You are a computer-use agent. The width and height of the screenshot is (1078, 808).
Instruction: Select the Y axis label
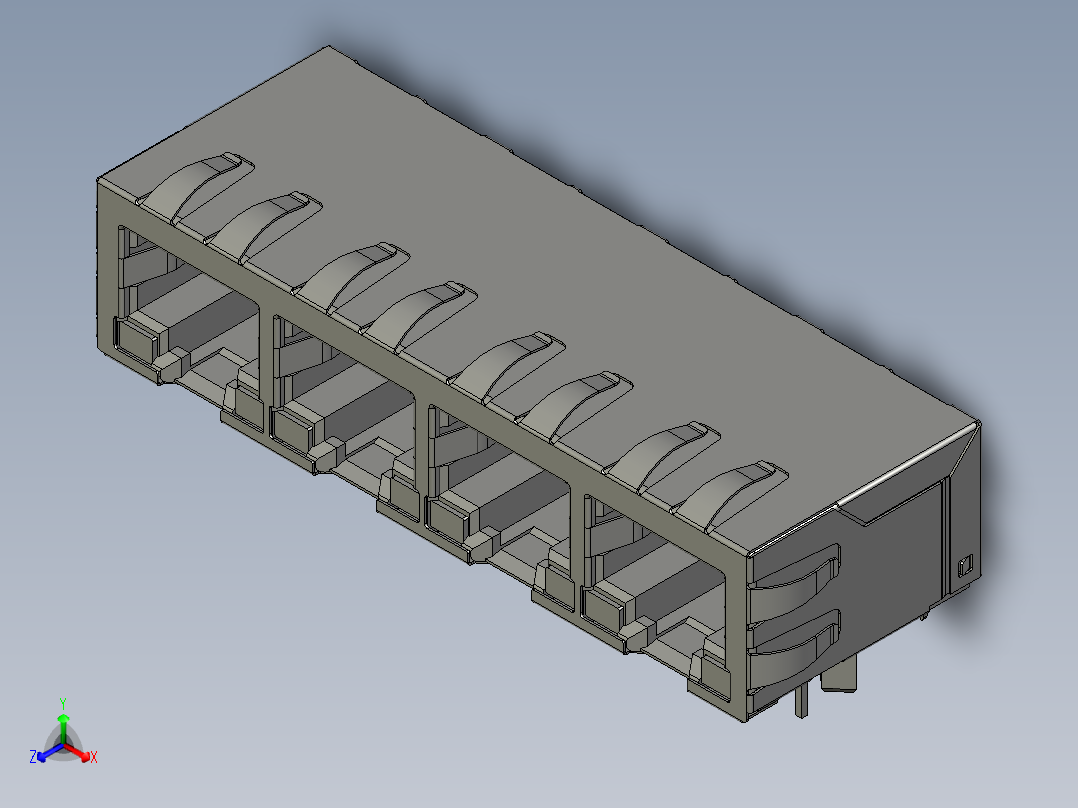click(x=63, y=704)
